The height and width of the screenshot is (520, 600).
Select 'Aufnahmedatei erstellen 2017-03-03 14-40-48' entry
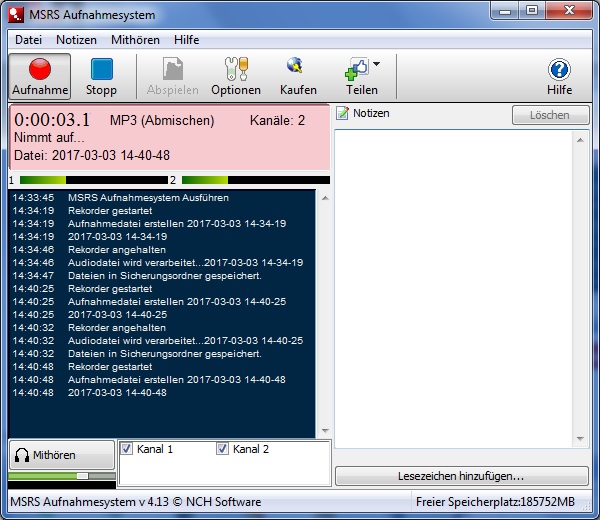(177, 380)
